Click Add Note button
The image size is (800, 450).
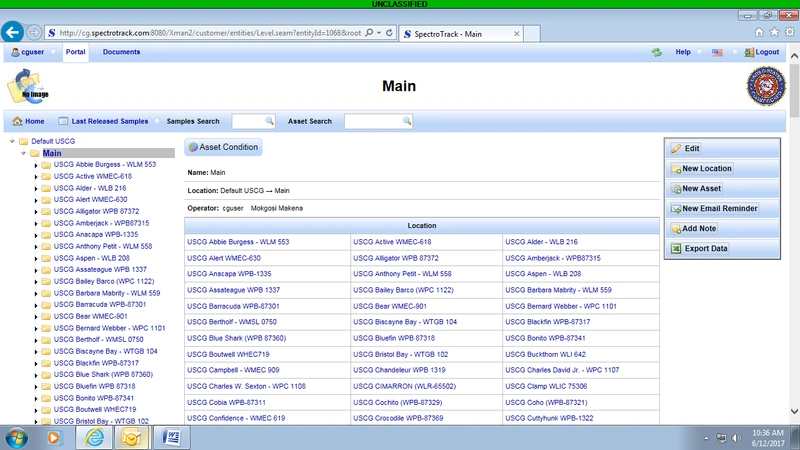(x=694, y=229)
